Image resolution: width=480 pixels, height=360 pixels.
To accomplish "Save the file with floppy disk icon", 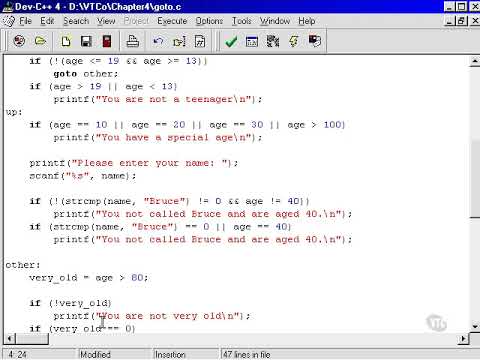I will 86,41.
